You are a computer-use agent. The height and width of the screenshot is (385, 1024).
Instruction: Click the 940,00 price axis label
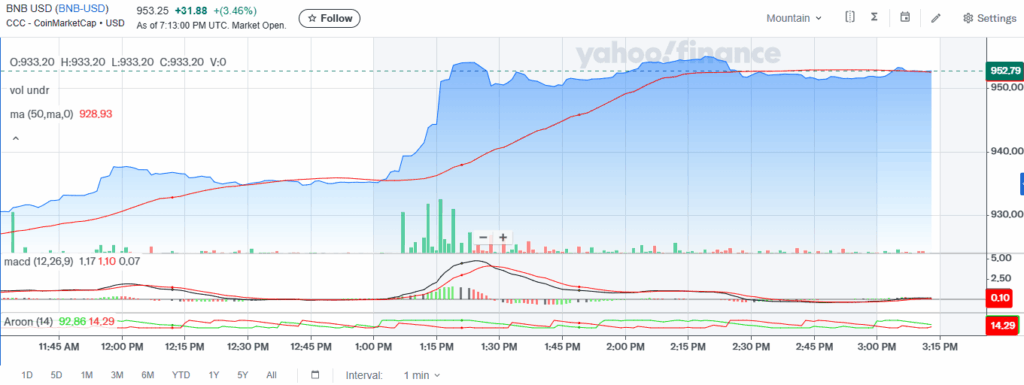click(1006, 152)
